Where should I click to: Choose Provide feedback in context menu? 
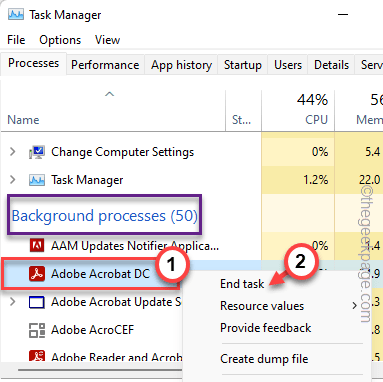(266, 328)
